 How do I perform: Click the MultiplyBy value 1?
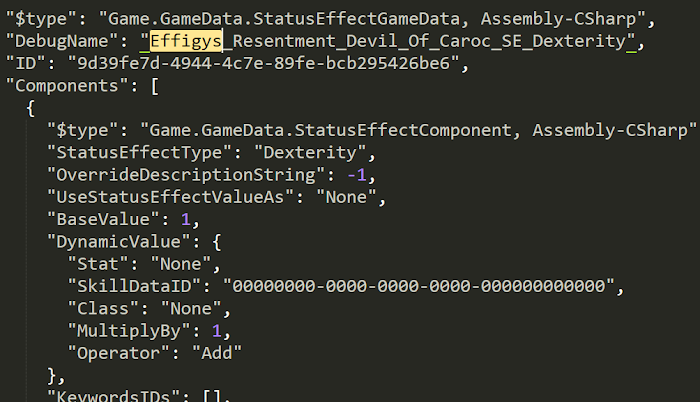(x=217, y=331)
